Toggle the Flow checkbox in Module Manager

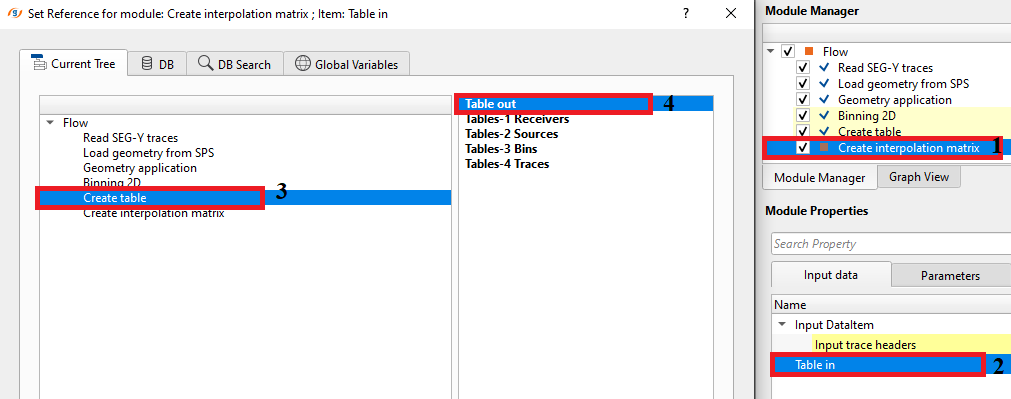click(x=787, y=51)
